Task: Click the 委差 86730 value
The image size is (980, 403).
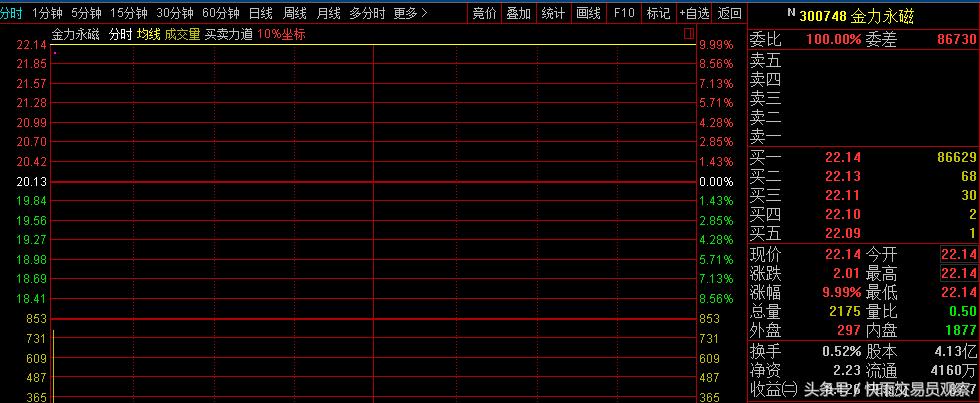Action: [957, 40]
